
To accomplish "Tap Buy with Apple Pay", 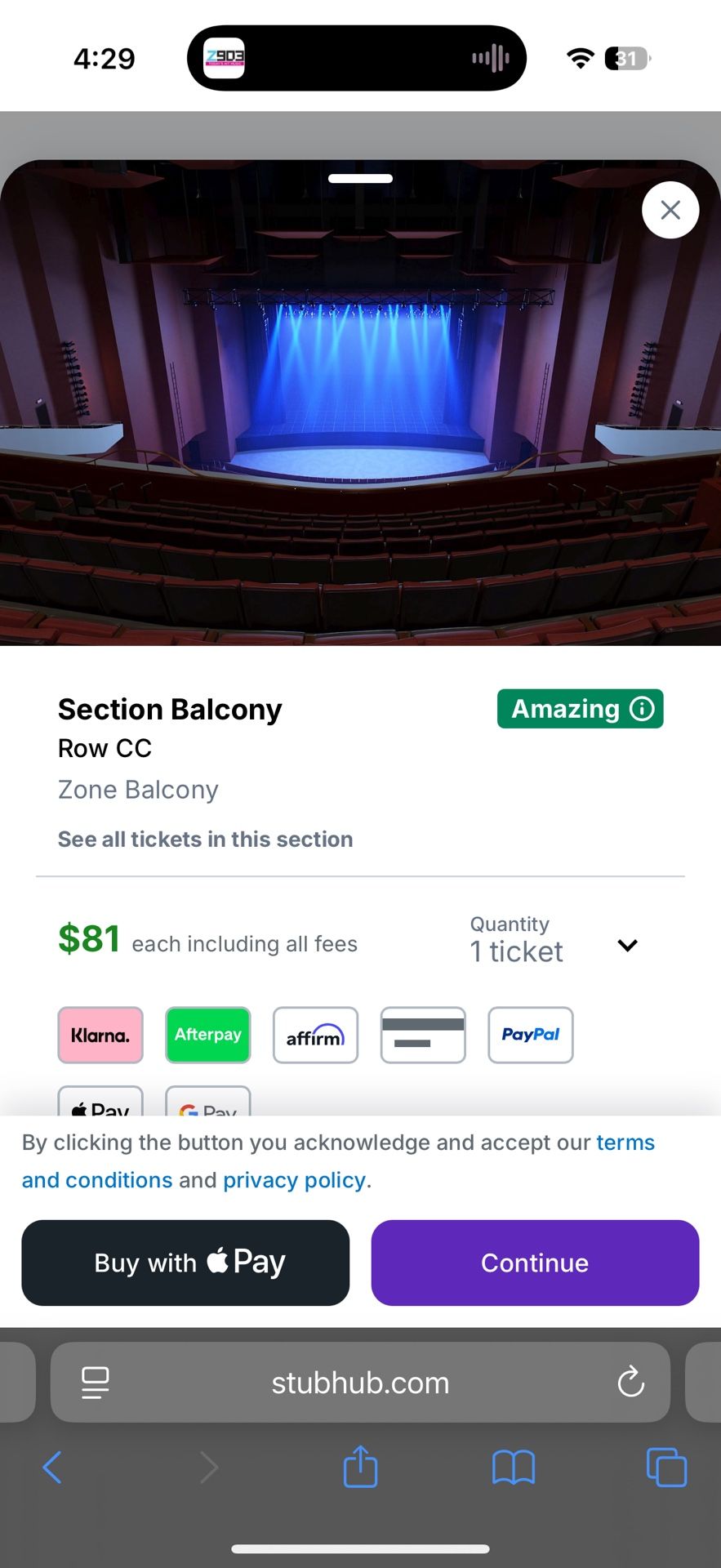I will 185,1263.
